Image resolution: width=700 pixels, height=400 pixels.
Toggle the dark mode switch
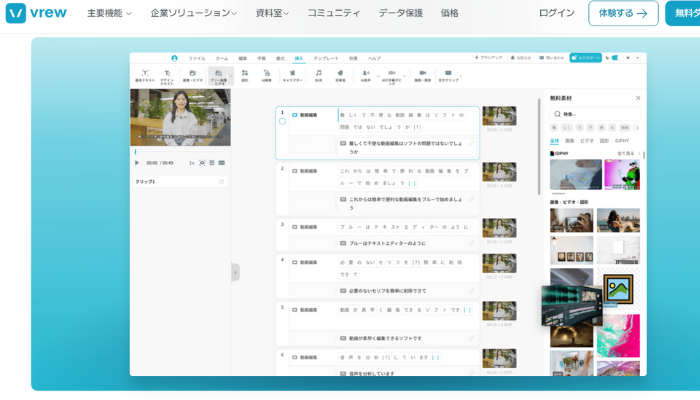615,58
